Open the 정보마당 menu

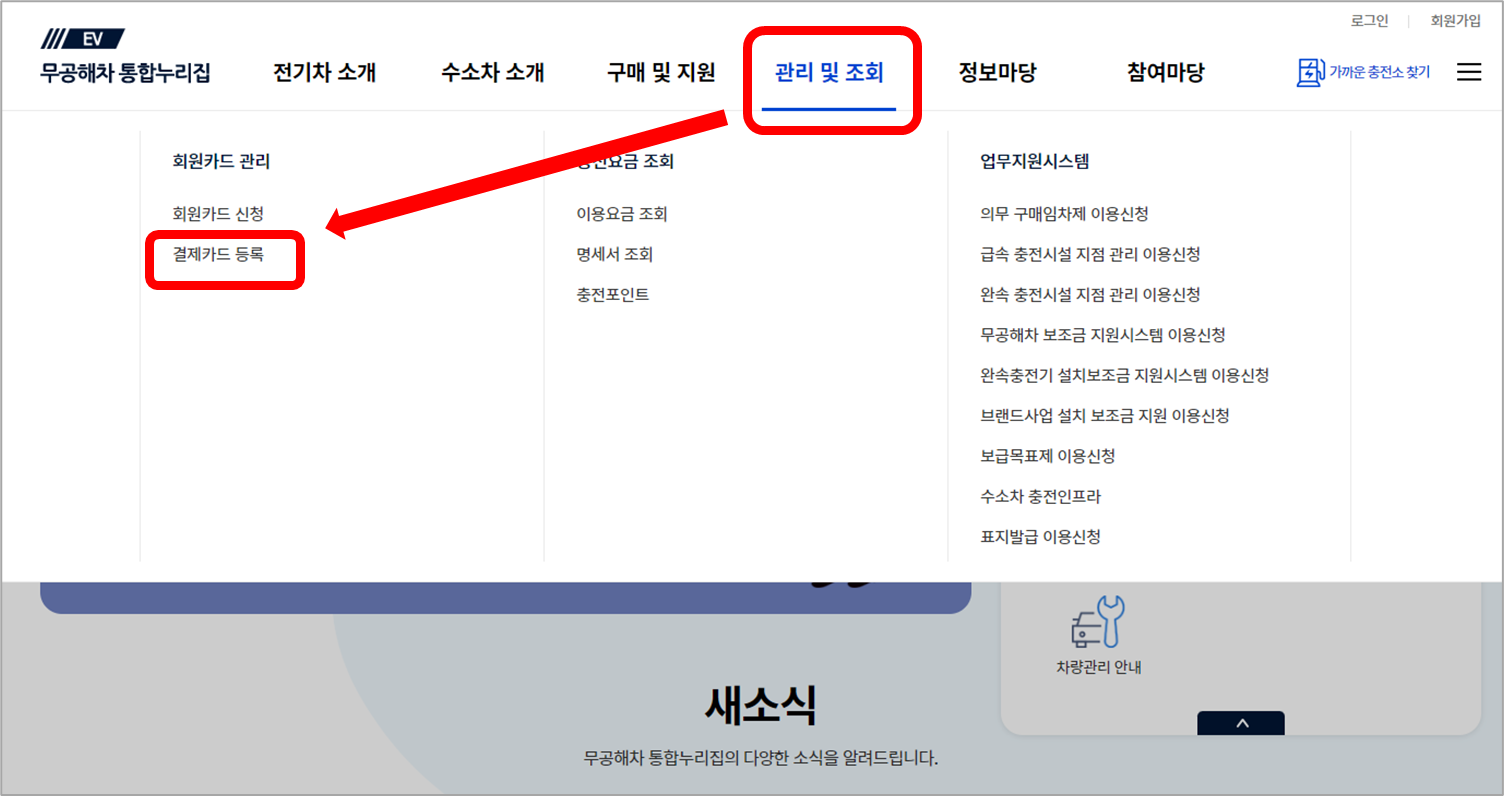997,73
